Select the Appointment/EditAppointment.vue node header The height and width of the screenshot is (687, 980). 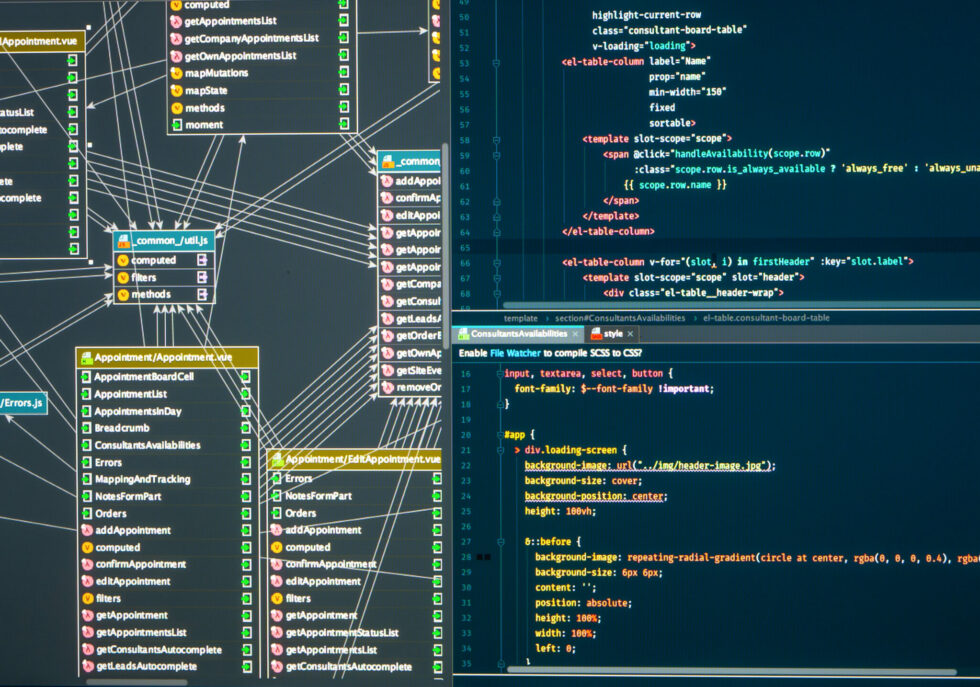point(354,459)
